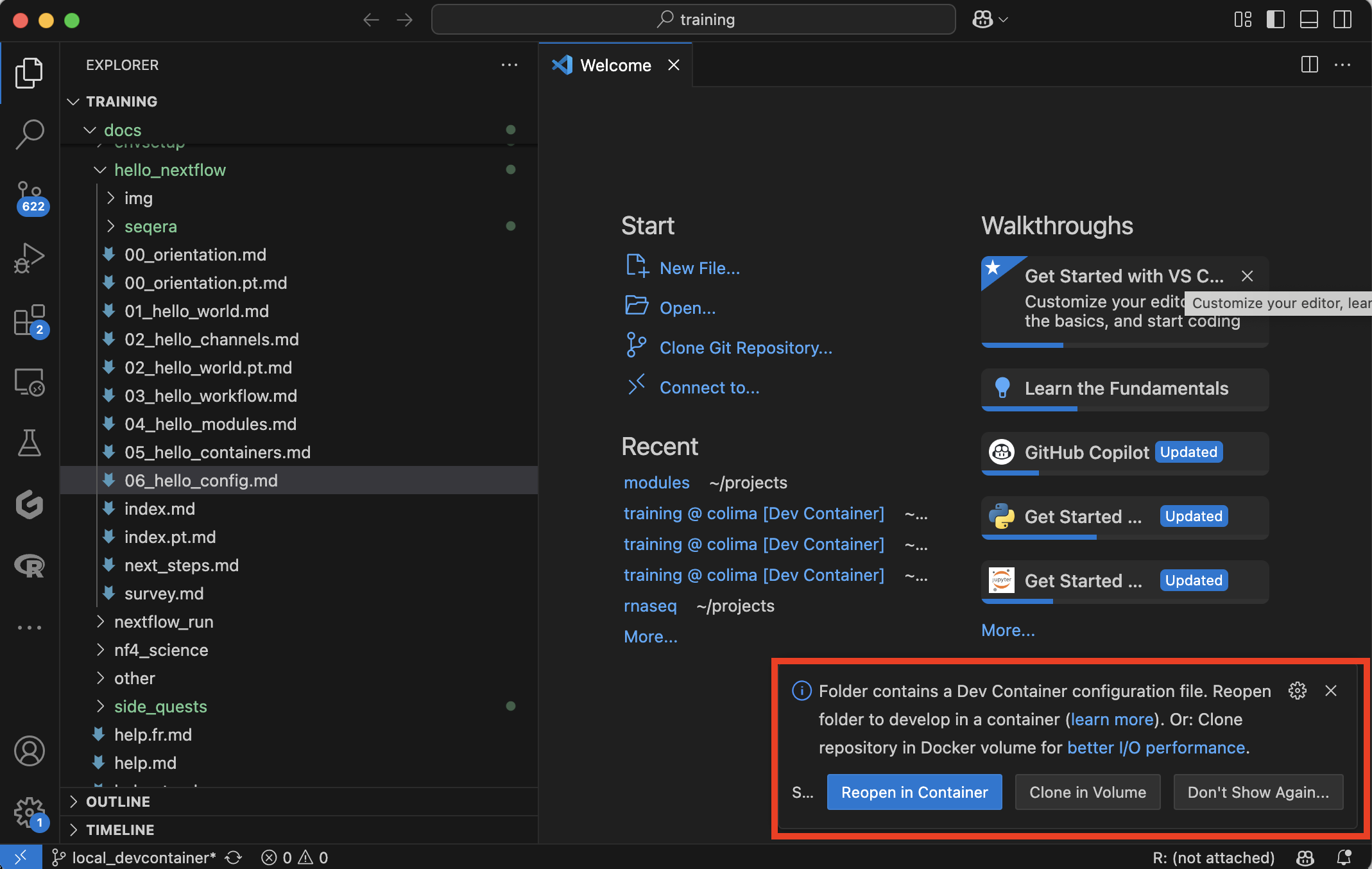Viewport: 1372px width, 869px height.
Task: Open the Copilot chat menu in title bar
Action: (990, 20)
